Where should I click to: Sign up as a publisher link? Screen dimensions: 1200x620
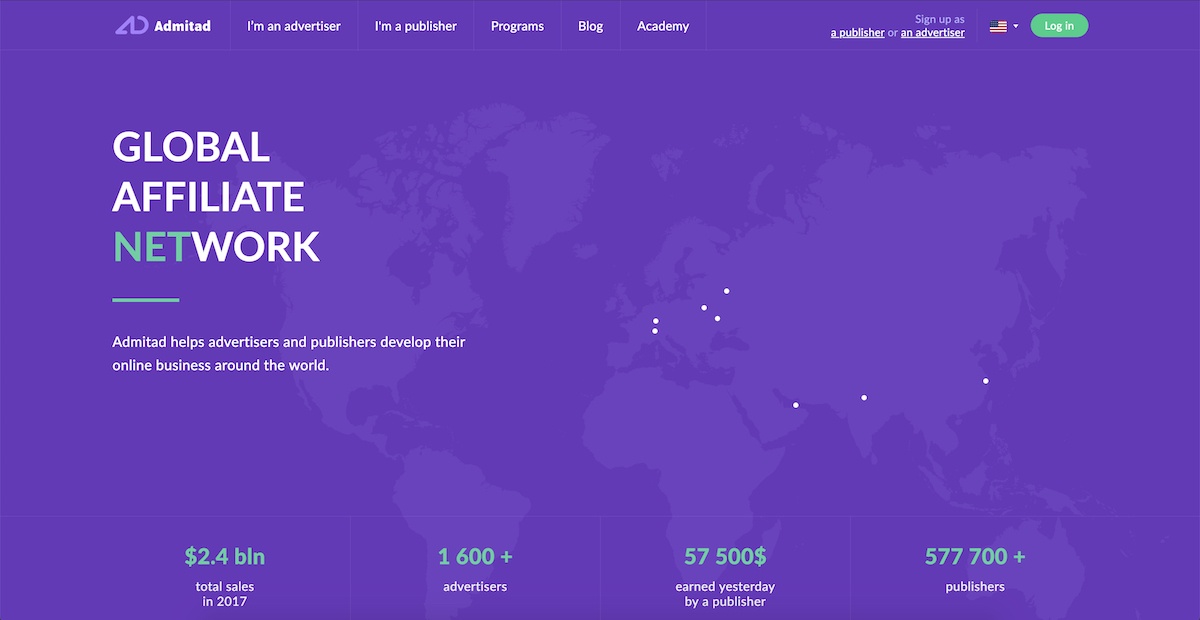(858, 33)
